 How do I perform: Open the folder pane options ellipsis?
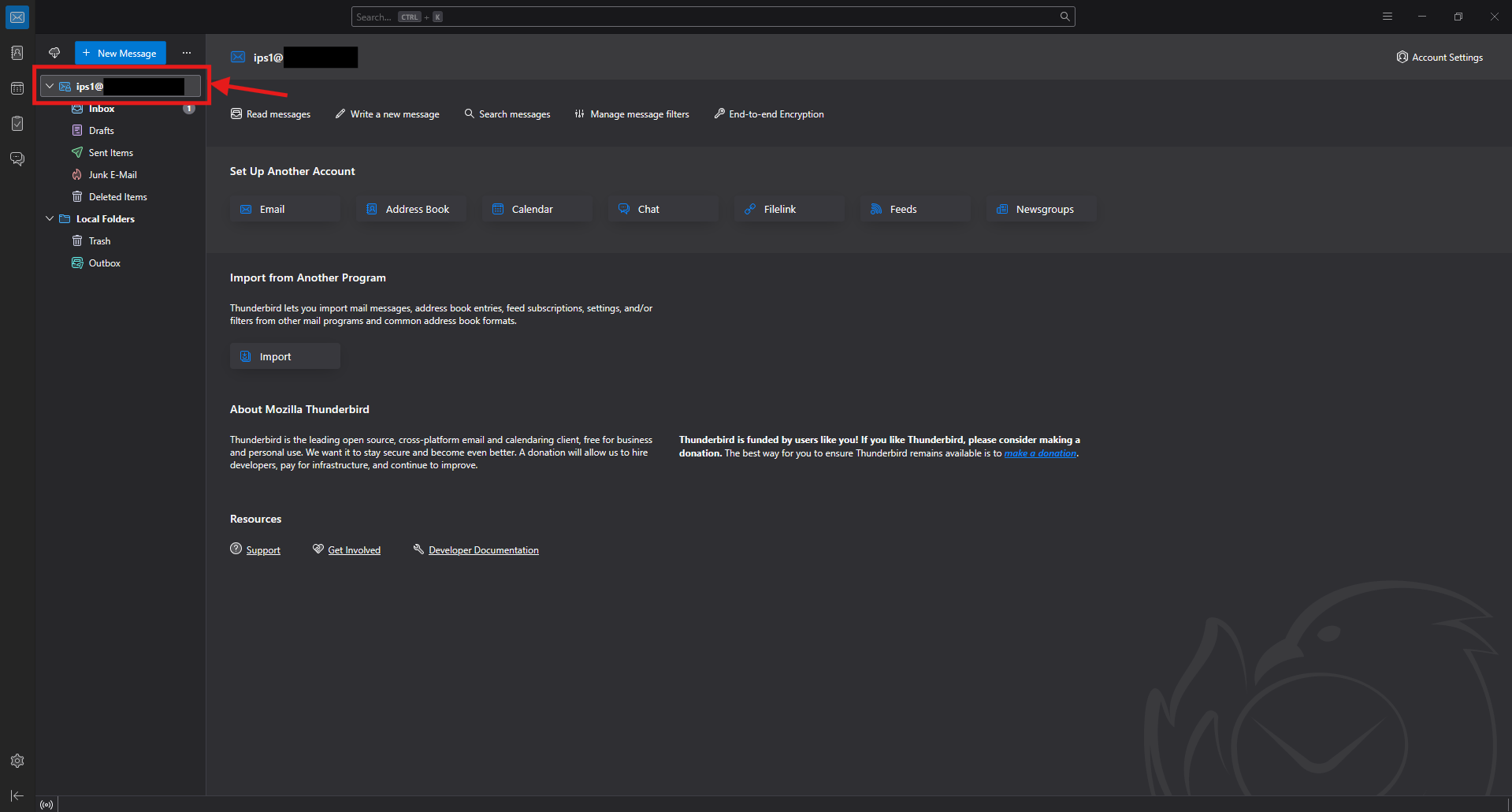(x=187, y=53)
